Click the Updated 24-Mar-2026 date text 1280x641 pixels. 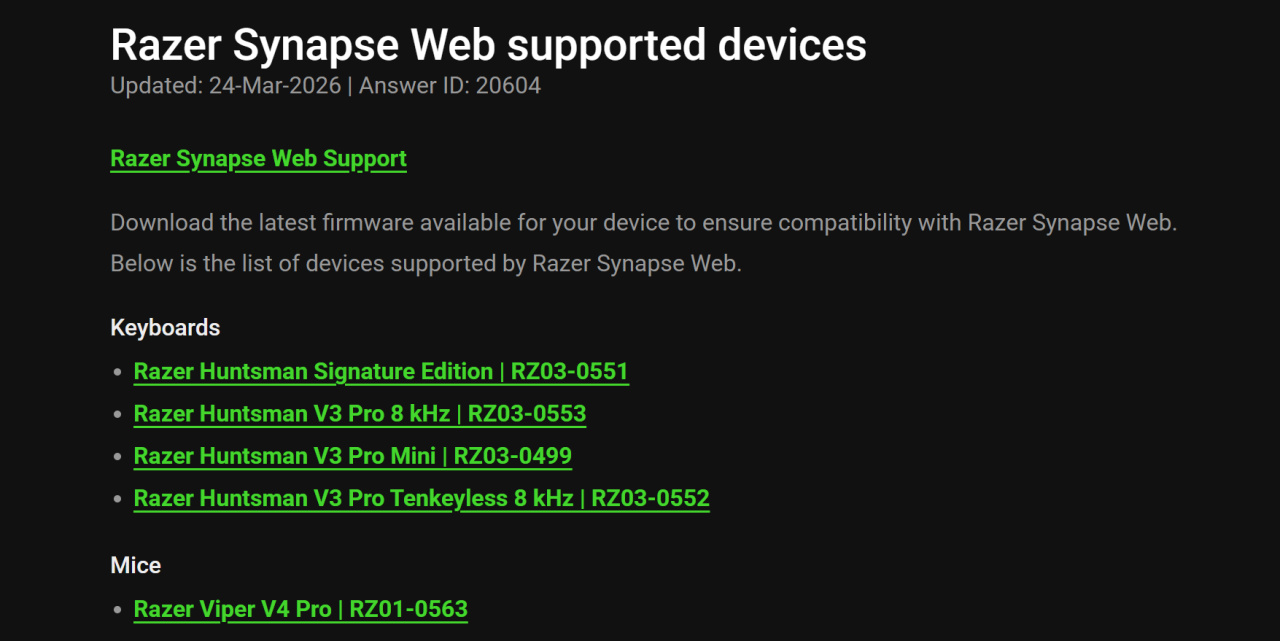point(225,86)
